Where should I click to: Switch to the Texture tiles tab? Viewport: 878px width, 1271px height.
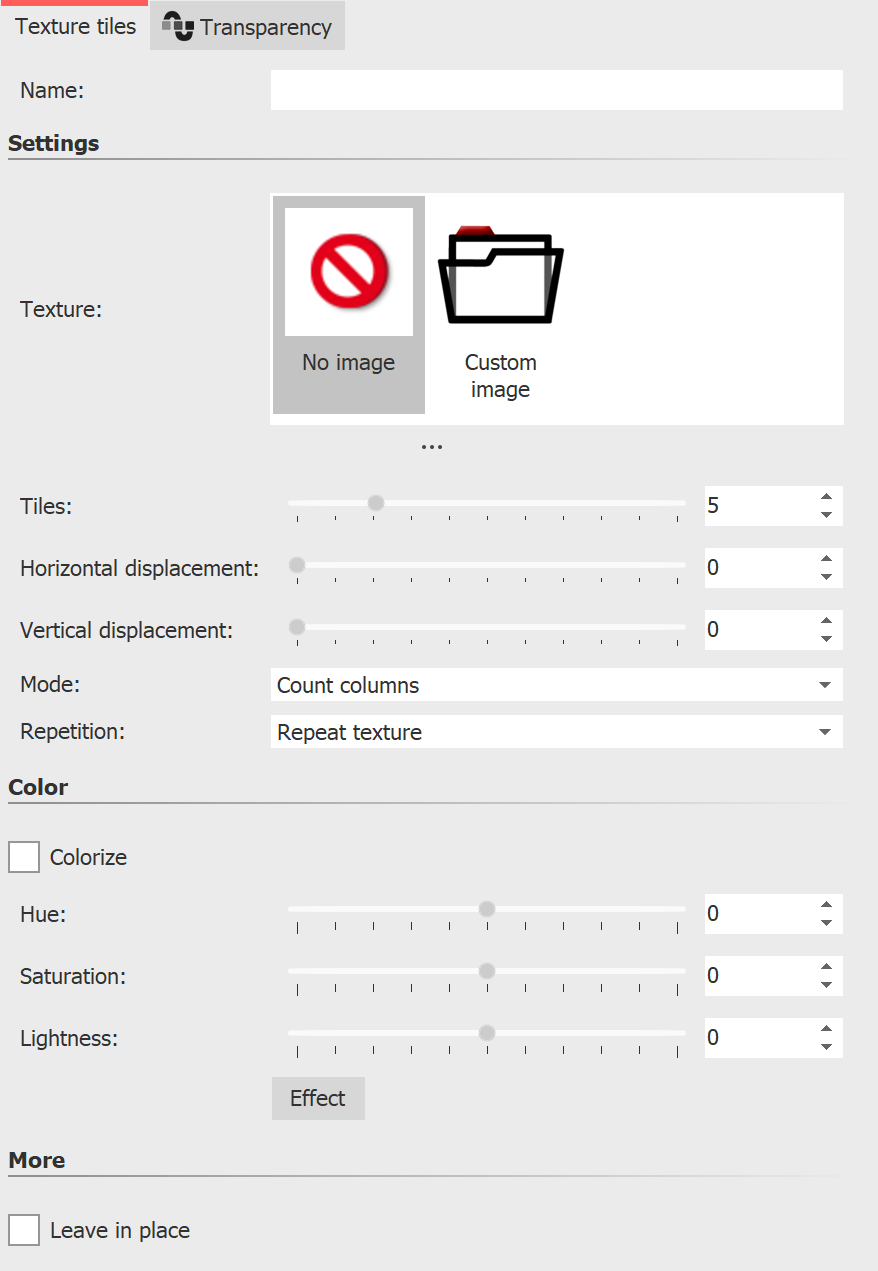[x=75, y=27]
